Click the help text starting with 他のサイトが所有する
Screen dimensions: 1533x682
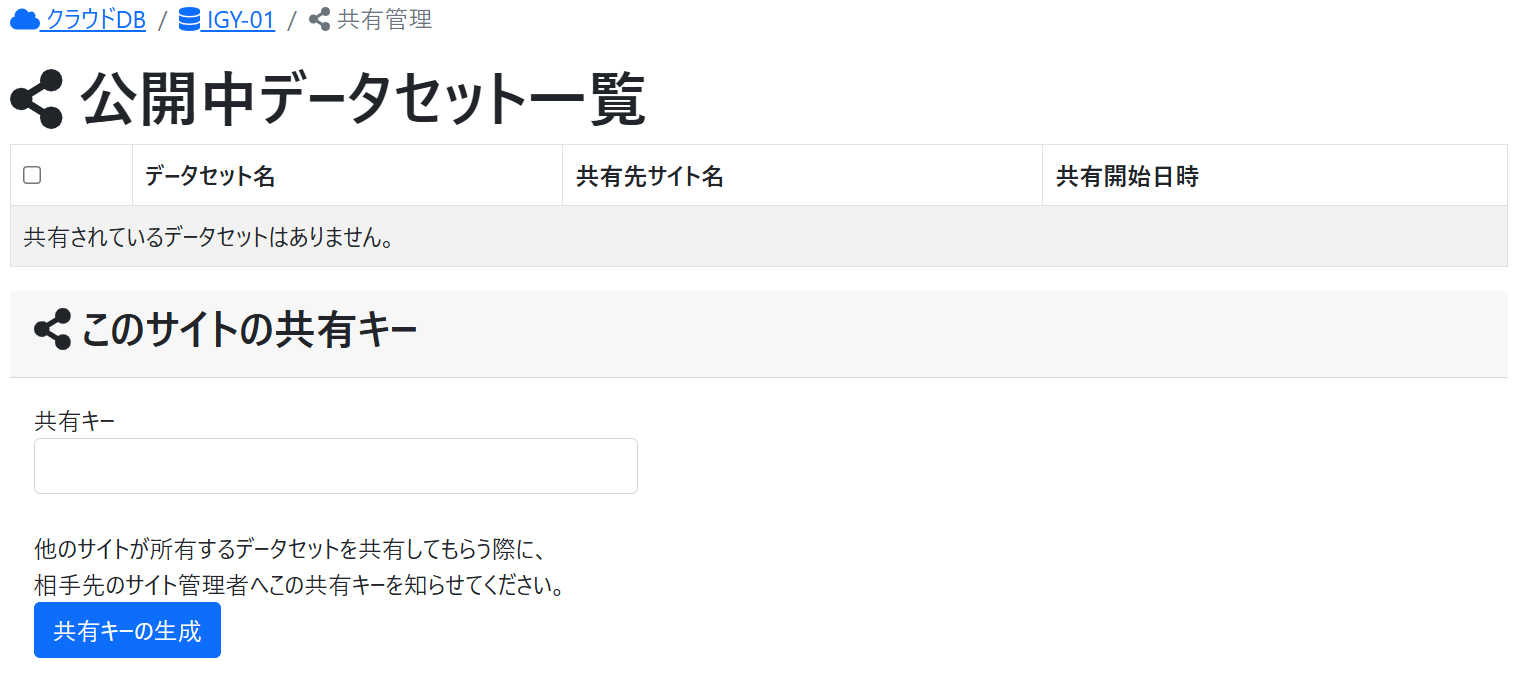(287, 549)
